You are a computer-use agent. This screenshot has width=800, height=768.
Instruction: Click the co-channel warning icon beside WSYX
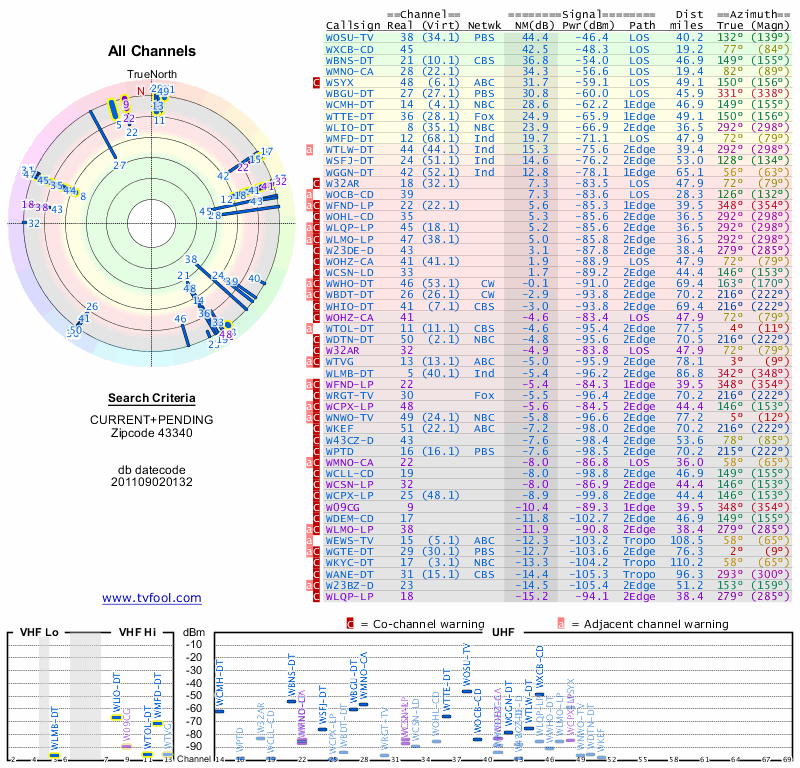tap(317, 82)
